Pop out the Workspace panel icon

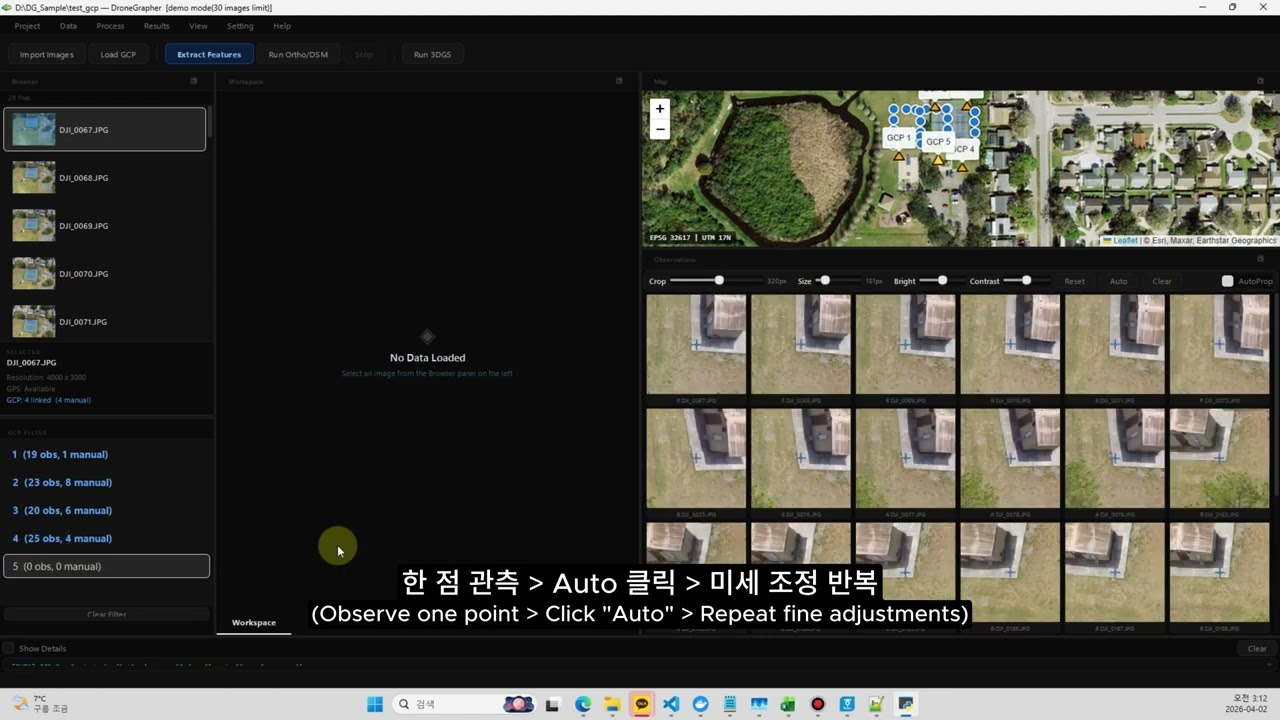[619, 81]
